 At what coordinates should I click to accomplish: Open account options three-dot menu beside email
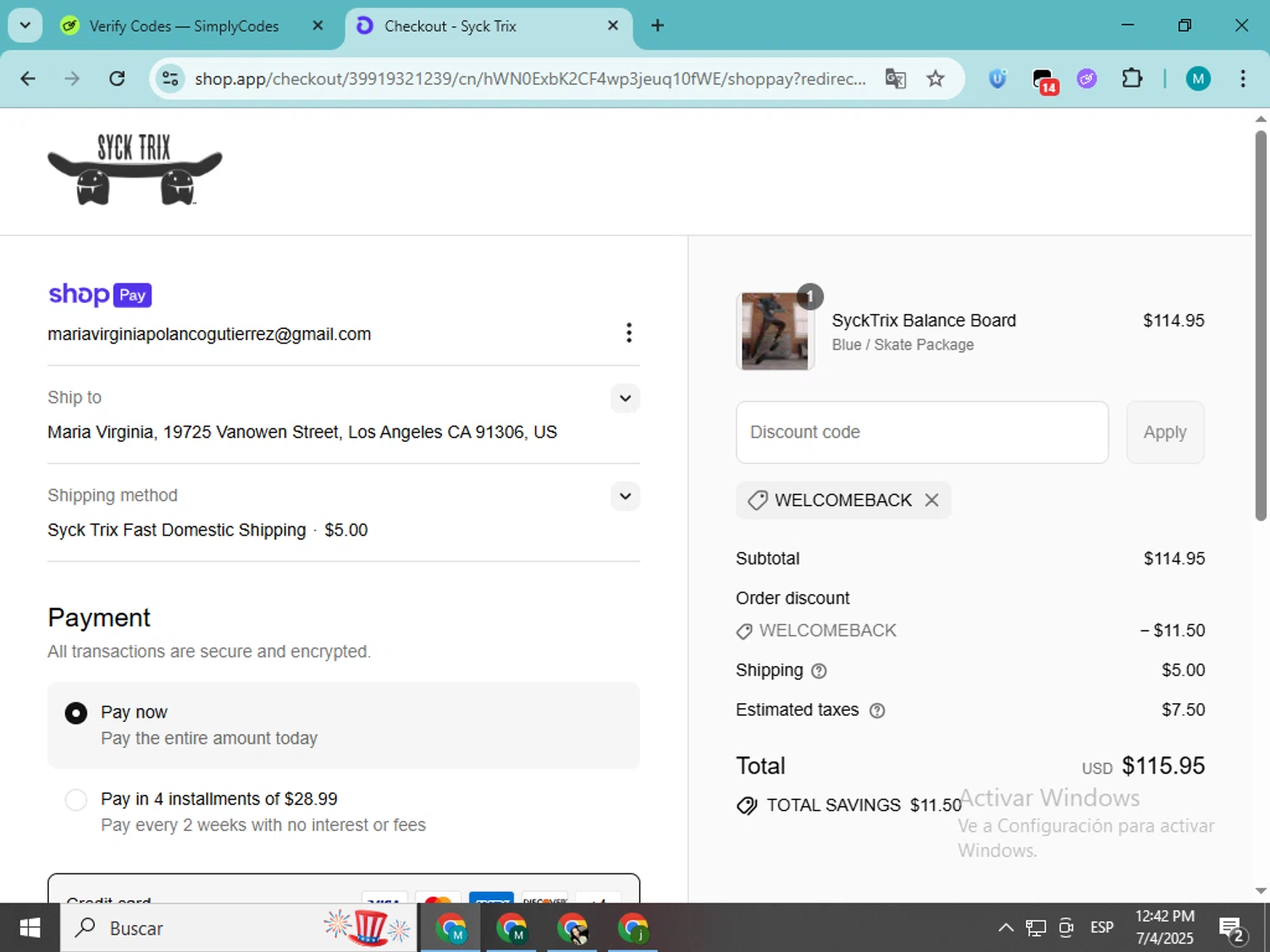pyautogui.click(x=628, y=333)
